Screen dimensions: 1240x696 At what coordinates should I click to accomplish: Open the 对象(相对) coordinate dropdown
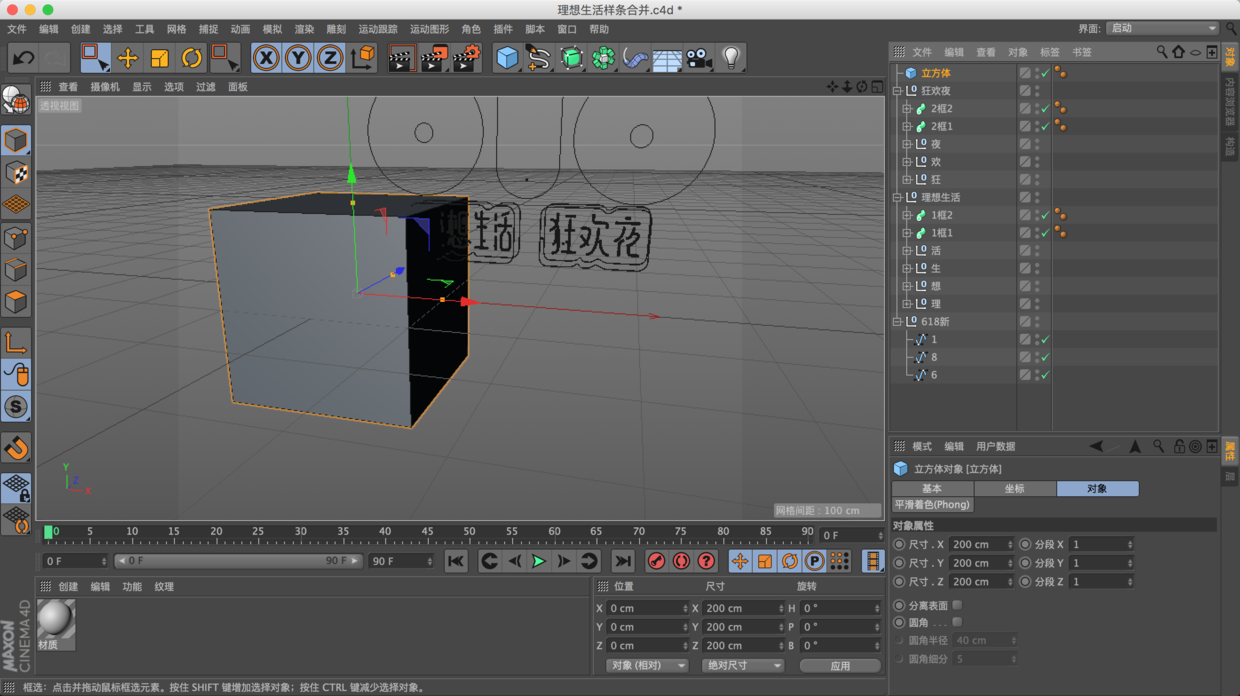click(647, 664)
